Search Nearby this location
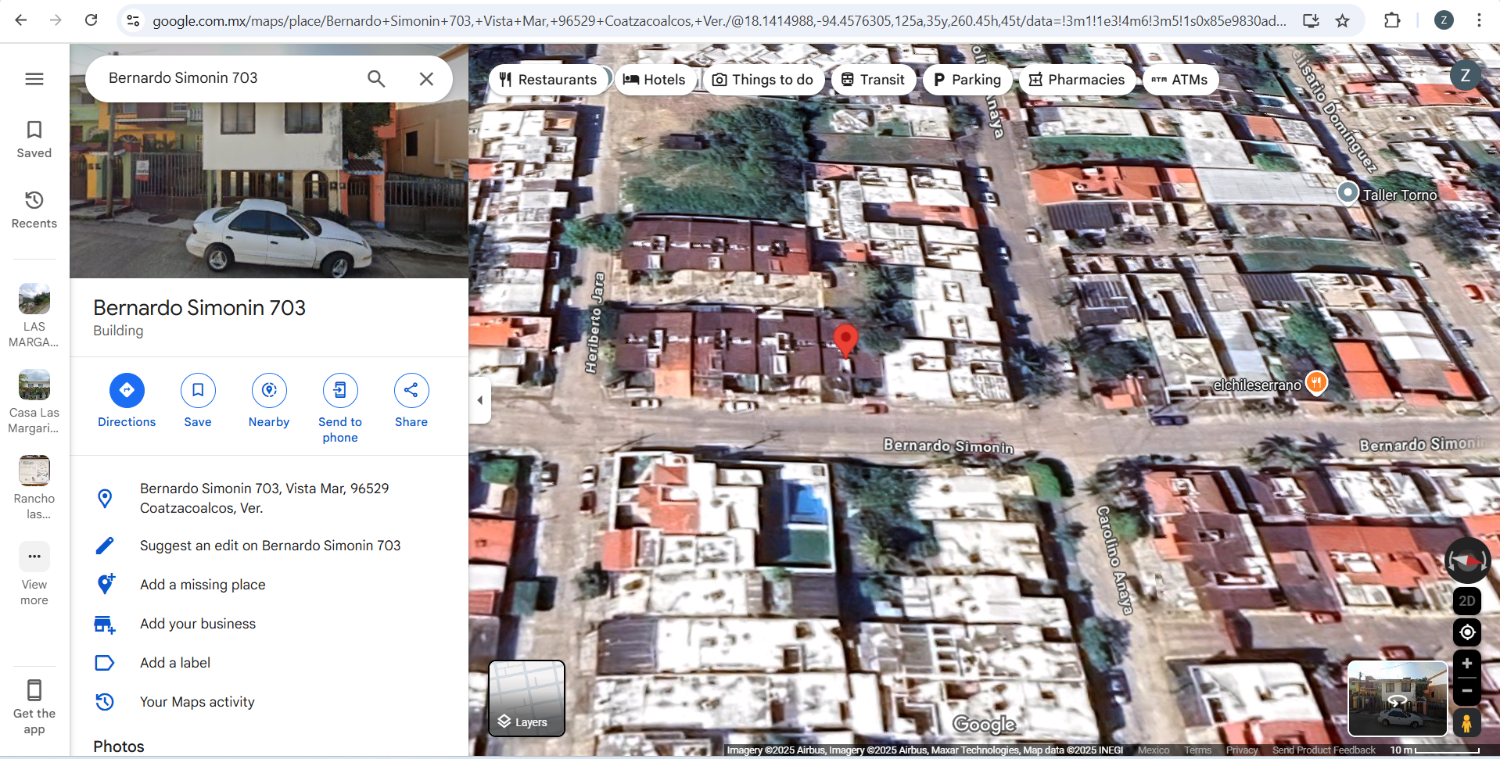1500x759 pixels. click(269, 401)
